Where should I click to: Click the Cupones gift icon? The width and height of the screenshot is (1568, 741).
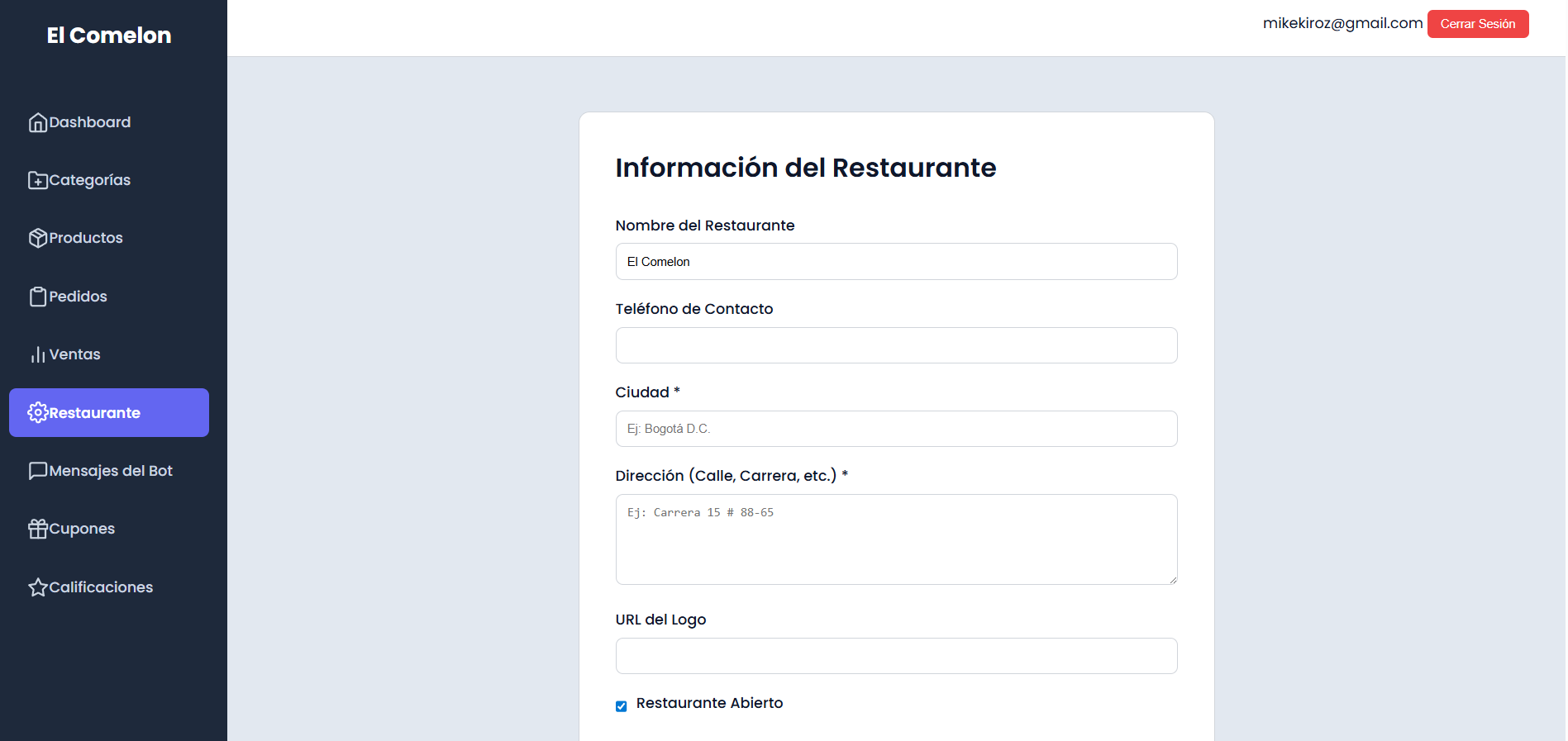(x=38, y=529)
